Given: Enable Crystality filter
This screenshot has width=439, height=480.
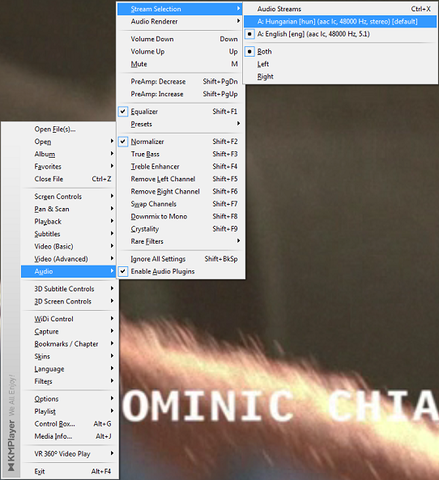Looking at the screenshot, I should point(180,229).
